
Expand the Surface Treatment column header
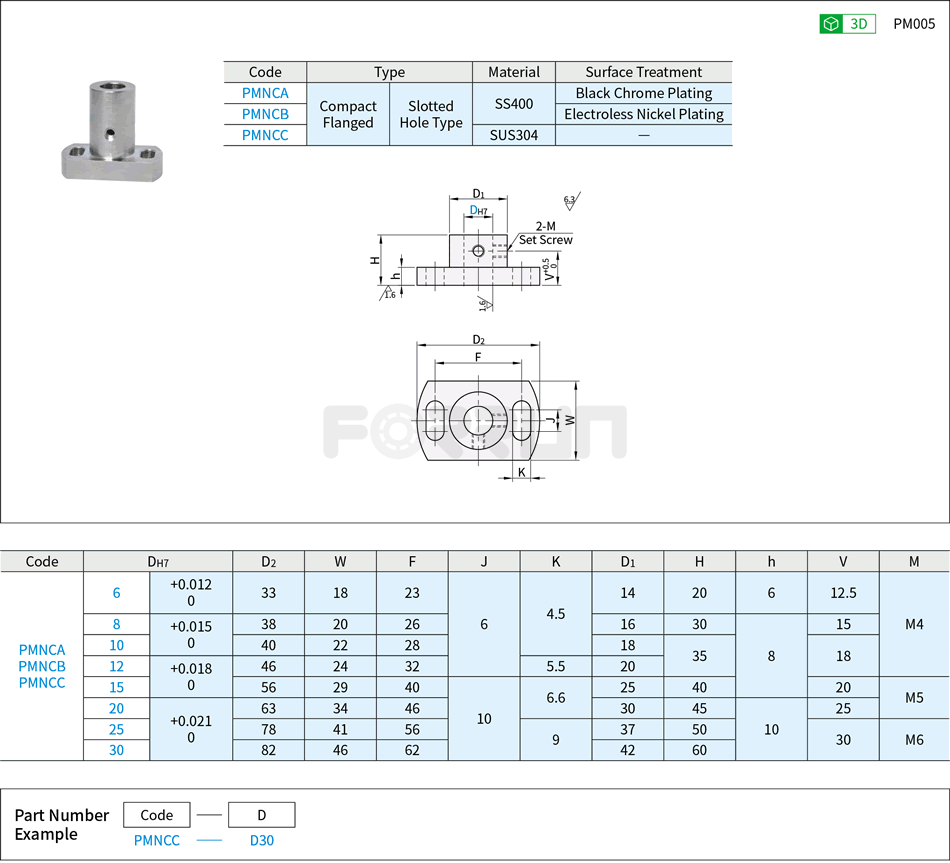[x=642, y=72]
